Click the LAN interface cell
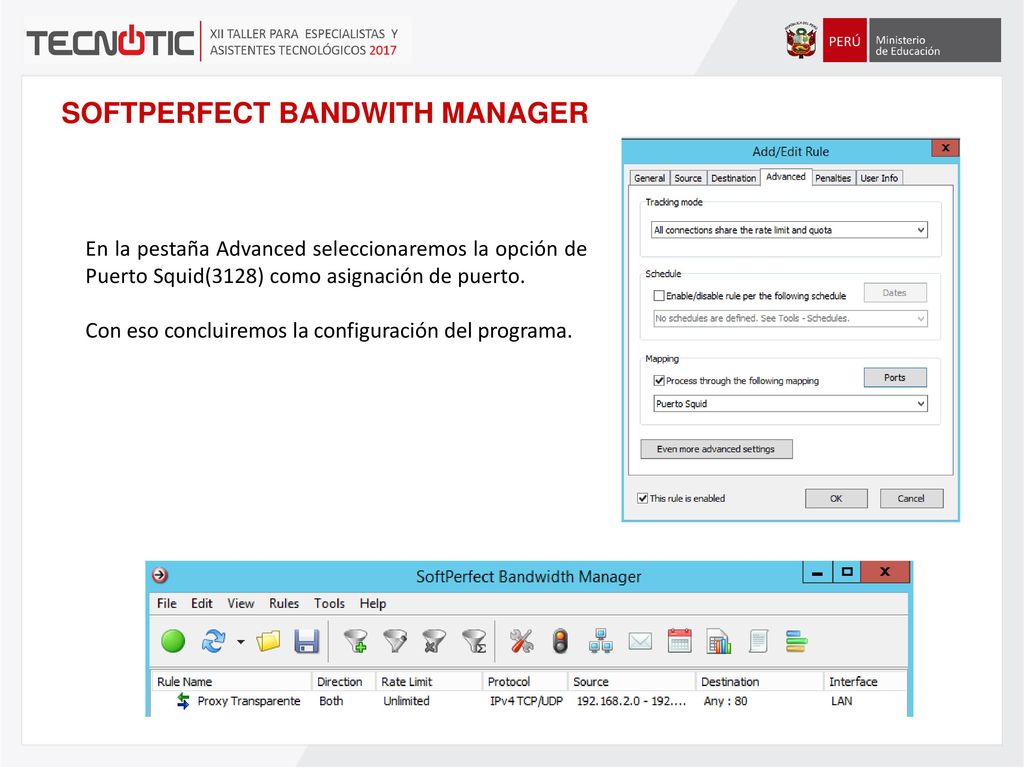This screenshot has height=768, width=1024. click(842, 701)
